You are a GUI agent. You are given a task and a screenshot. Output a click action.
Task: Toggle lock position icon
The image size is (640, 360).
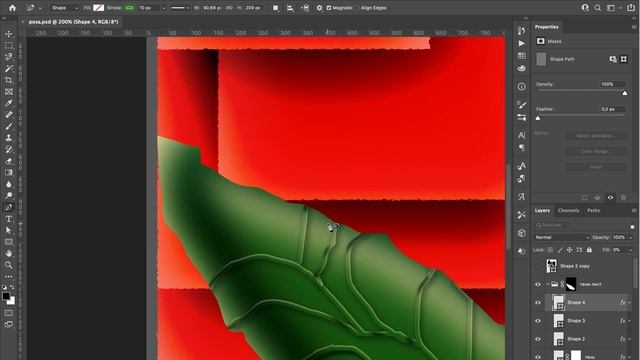point(569,249)
